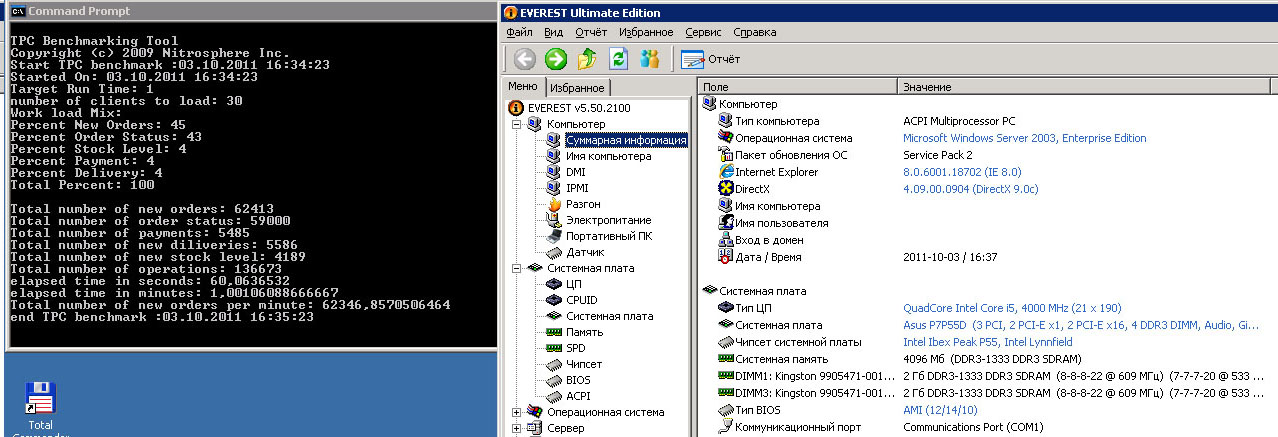Click the Up level toolbar icon
Screen dimensions: 1278x437
(587, 59)
